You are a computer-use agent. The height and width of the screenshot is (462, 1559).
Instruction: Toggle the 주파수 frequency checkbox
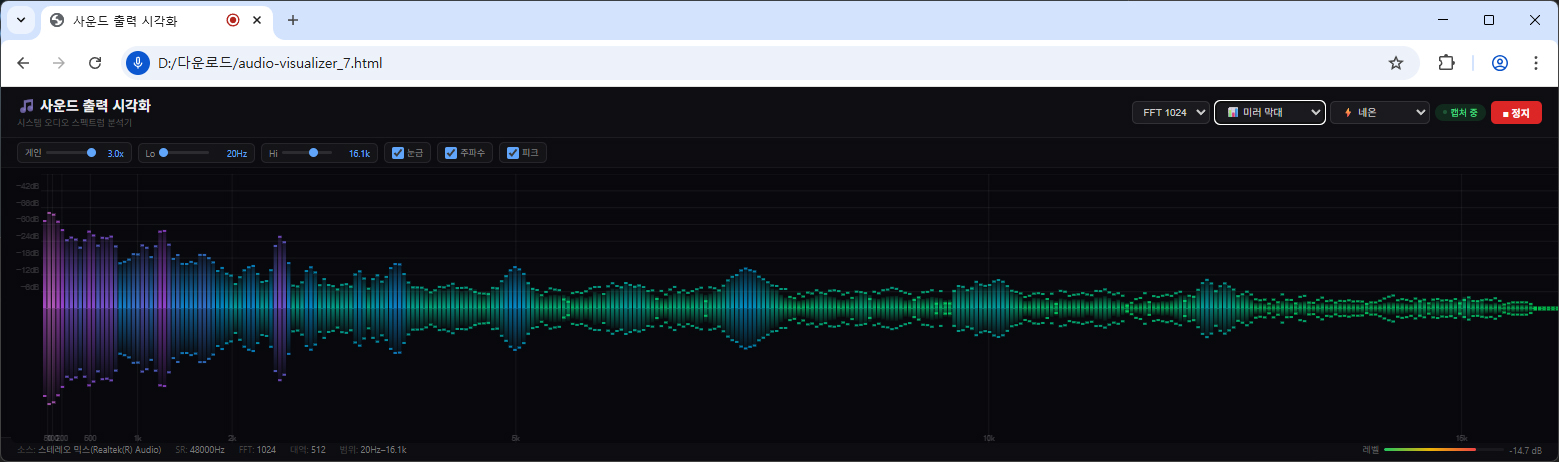(451, 153)
